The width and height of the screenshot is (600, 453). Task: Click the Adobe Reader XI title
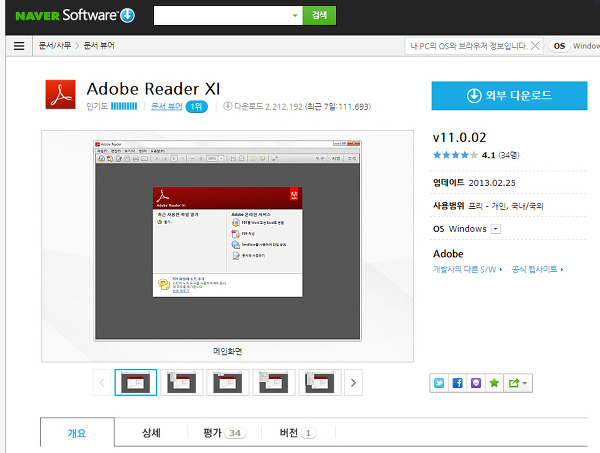click(153, 89)
